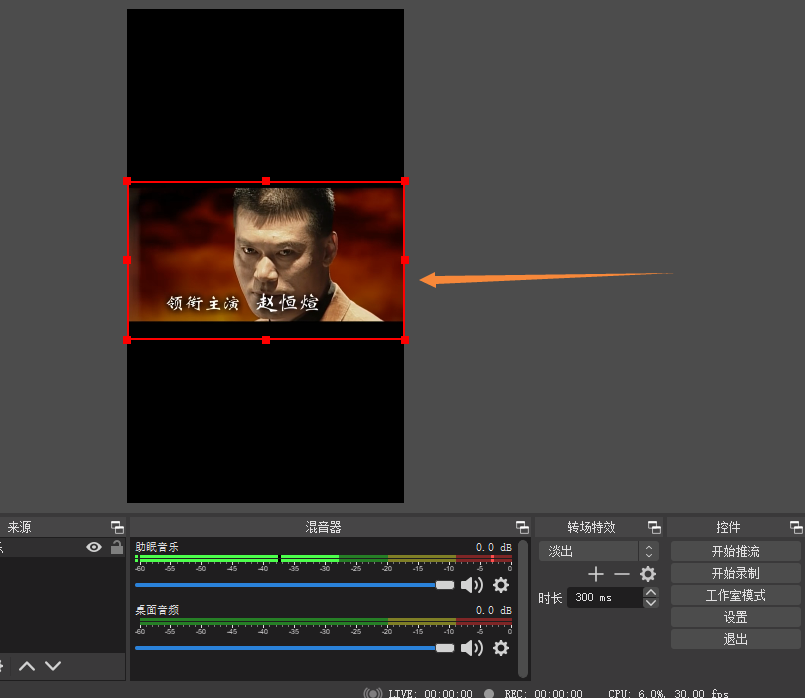Increase transition duration with up arrow

(x=651, y=592)
